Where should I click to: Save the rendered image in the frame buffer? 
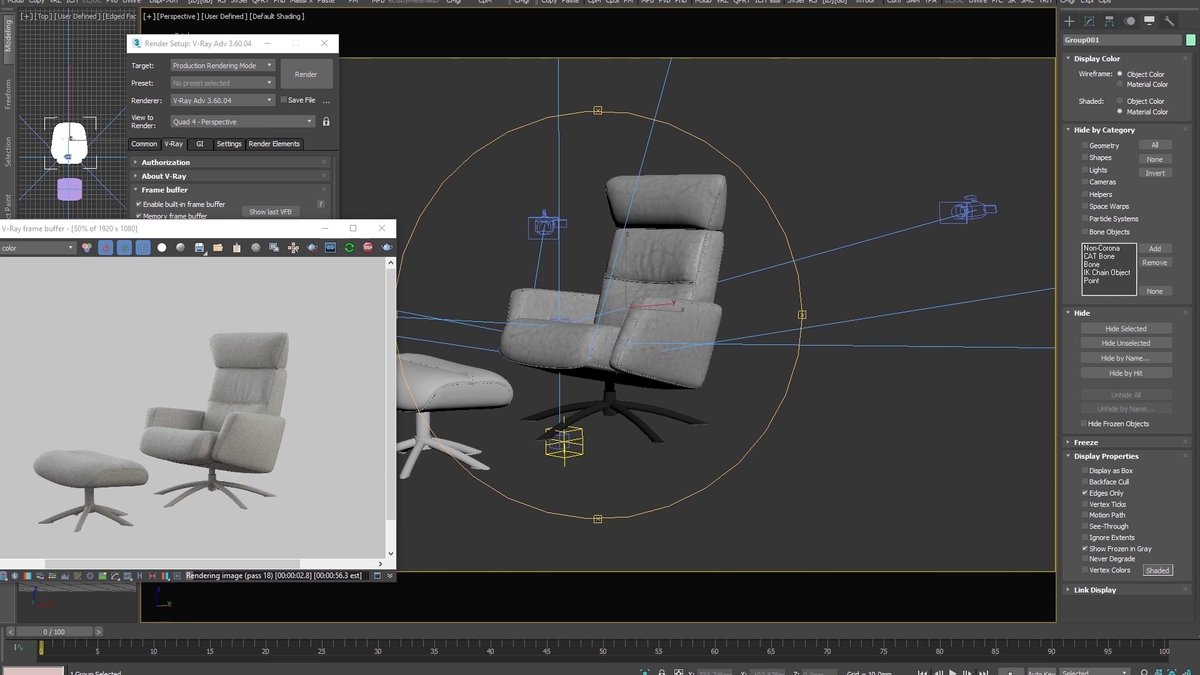pyautogui.click(x=200, y=247)
